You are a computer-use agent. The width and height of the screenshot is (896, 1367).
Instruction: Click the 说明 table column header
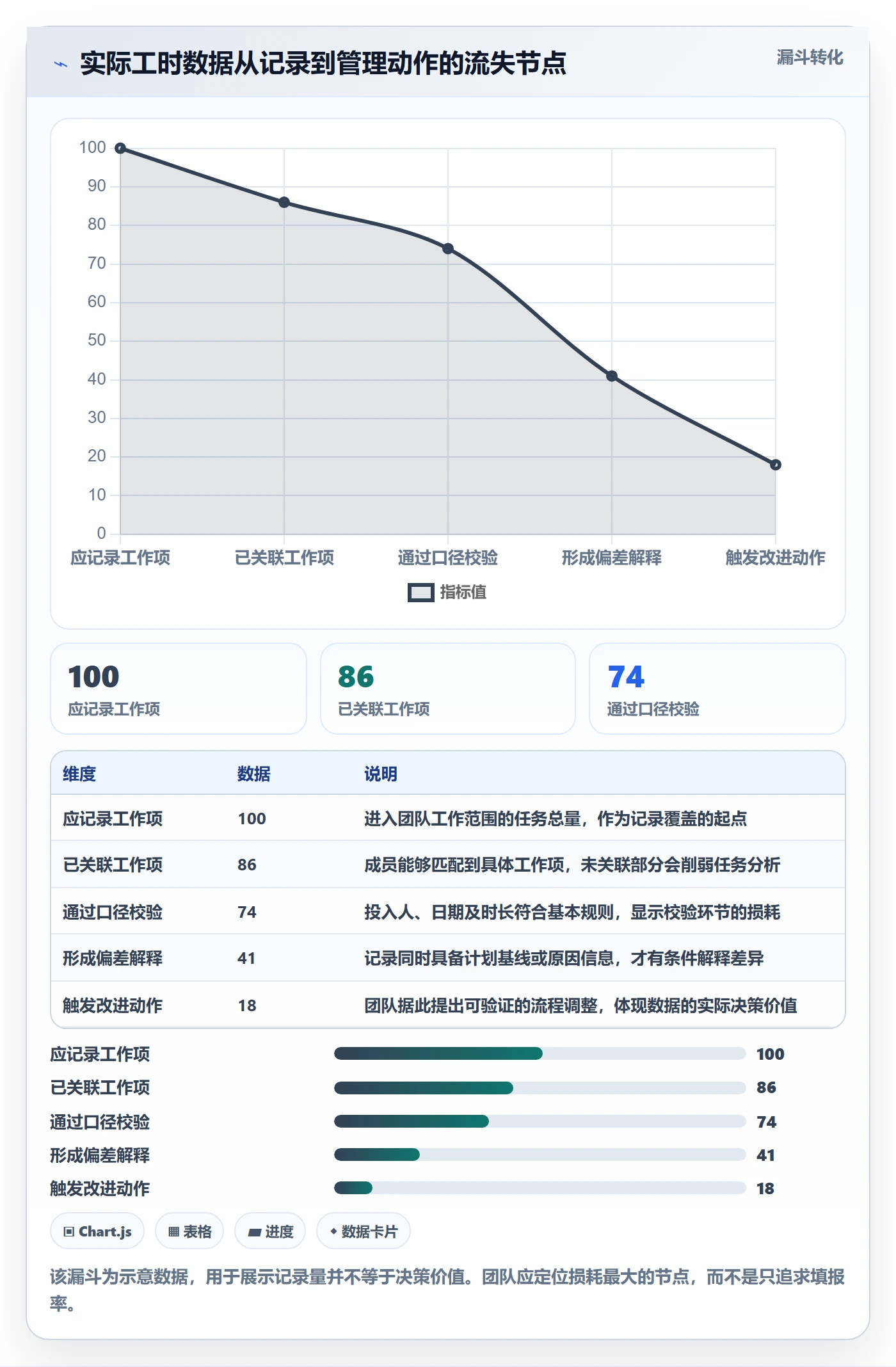(x=381, y=774)
